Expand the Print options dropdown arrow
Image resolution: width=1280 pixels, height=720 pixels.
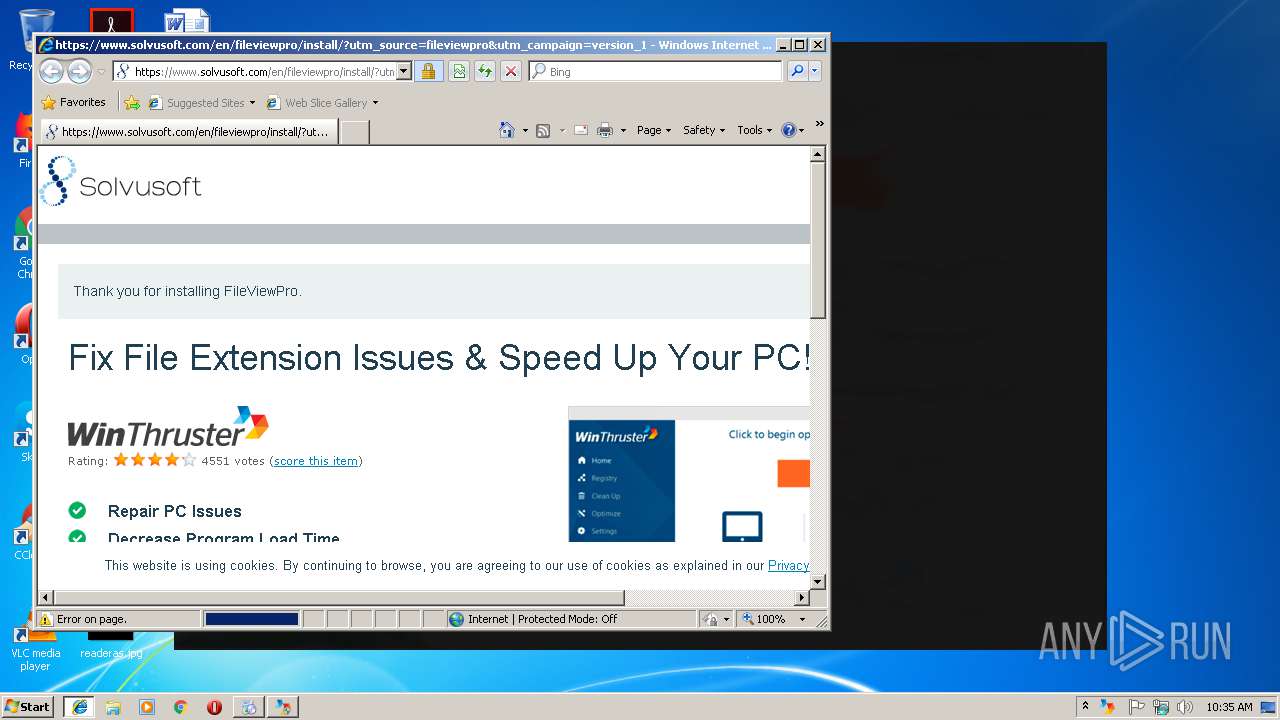623,130
